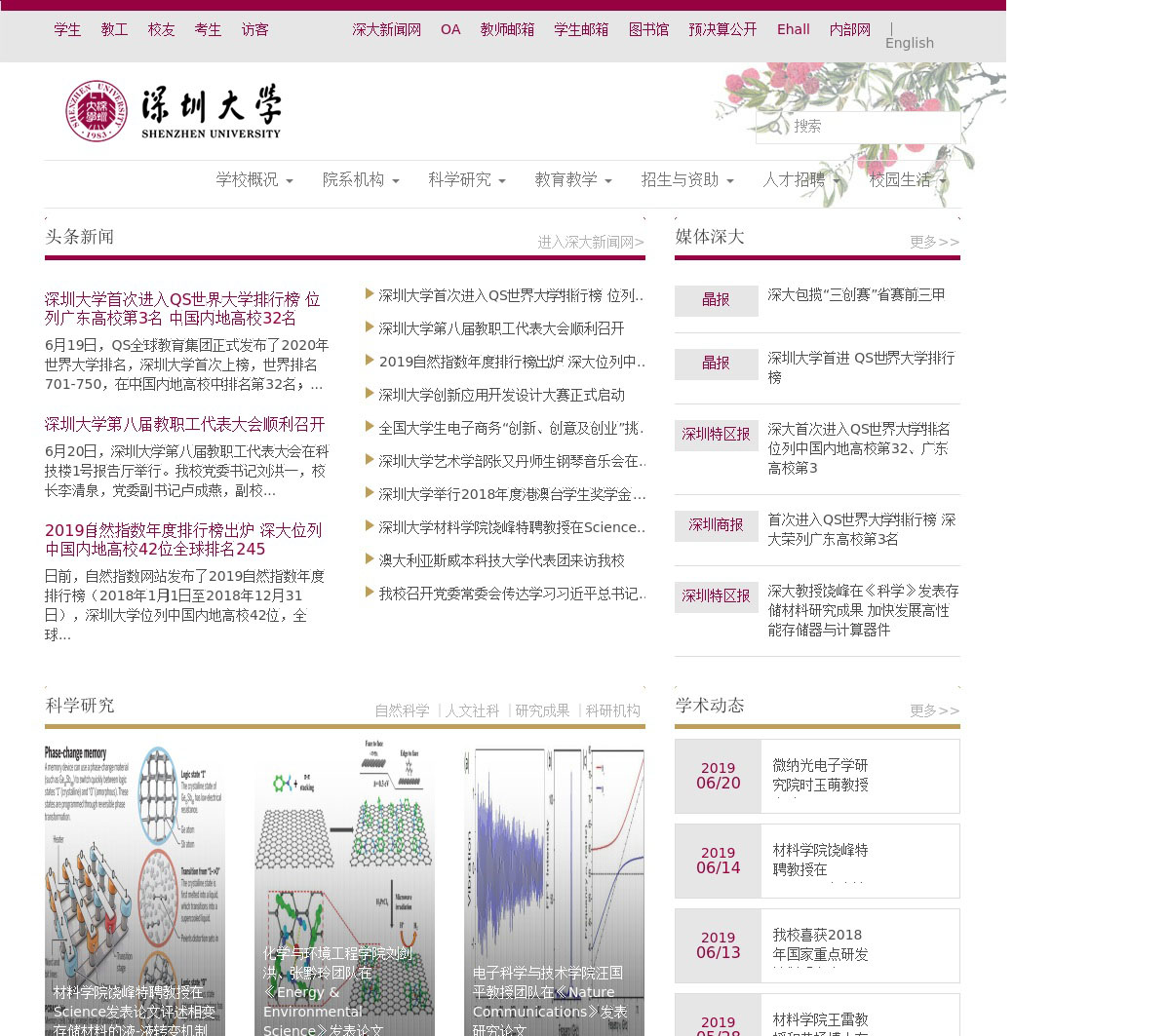Open headline 2019自然指数年度排行榜出炉
The height and width of the screenshot is (1036, 1170).
[183, 540]
